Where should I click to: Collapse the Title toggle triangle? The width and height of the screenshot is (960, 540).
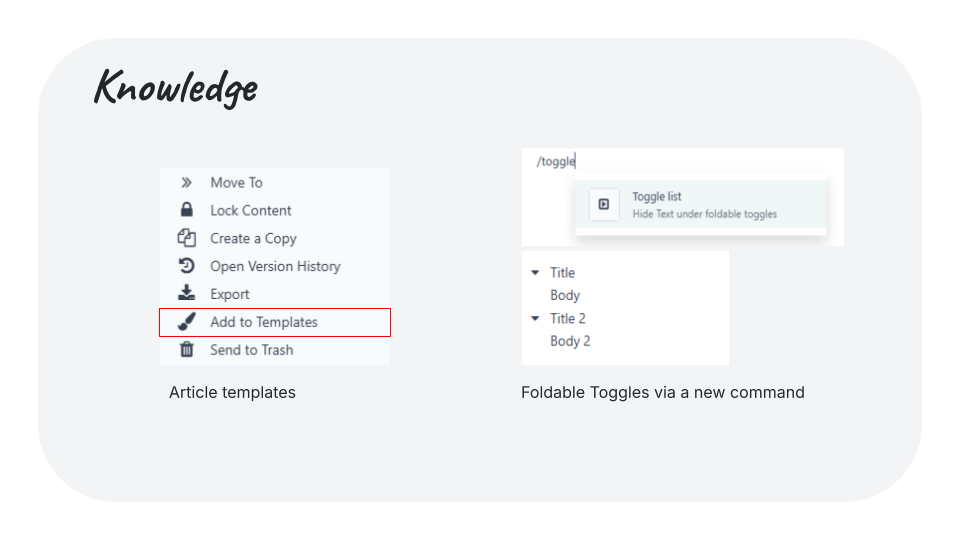click(535, 273)
